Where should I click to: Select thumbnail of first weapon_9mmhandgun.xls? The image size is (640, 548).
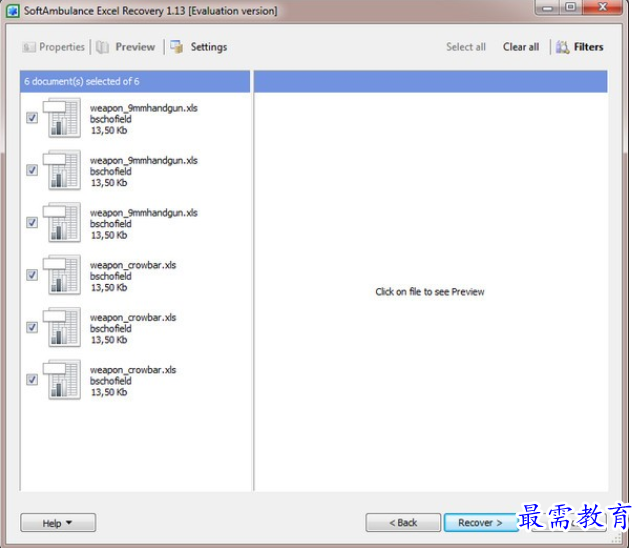click(x=62, y=118)
